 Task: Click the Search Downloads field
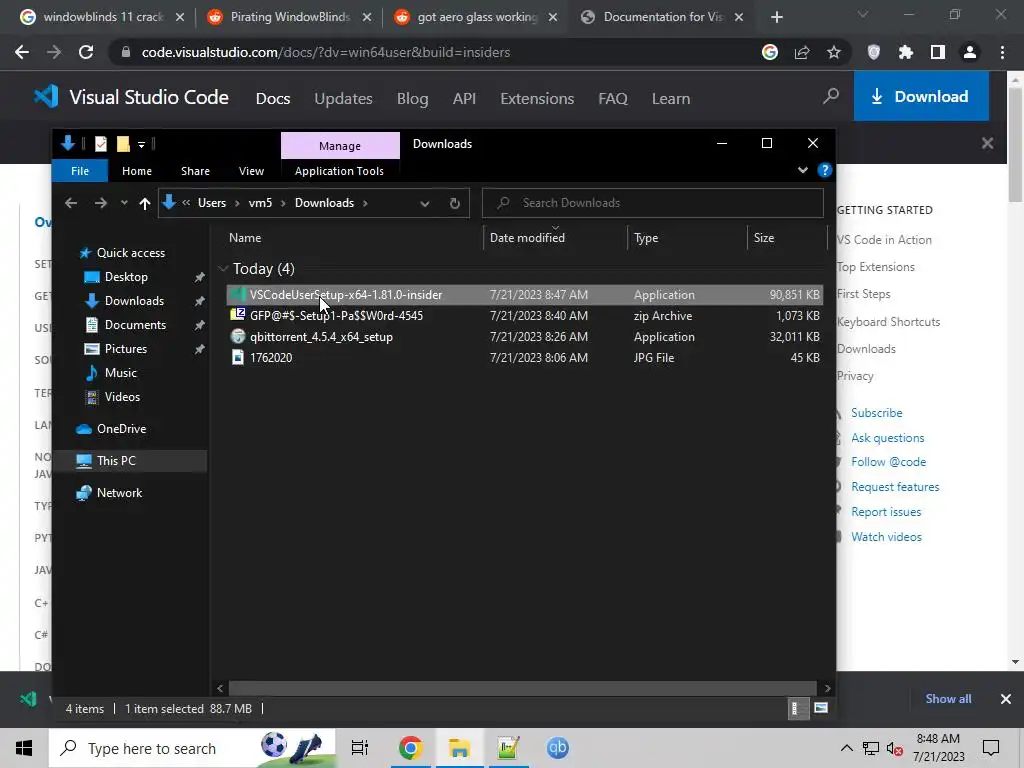click(652, 203)
